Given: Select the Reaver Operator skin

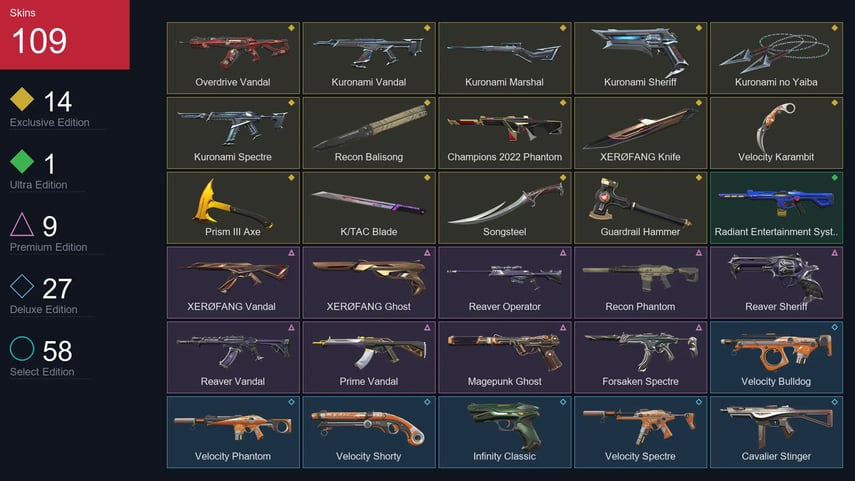Looking at the screenshot, I should 504,282.
